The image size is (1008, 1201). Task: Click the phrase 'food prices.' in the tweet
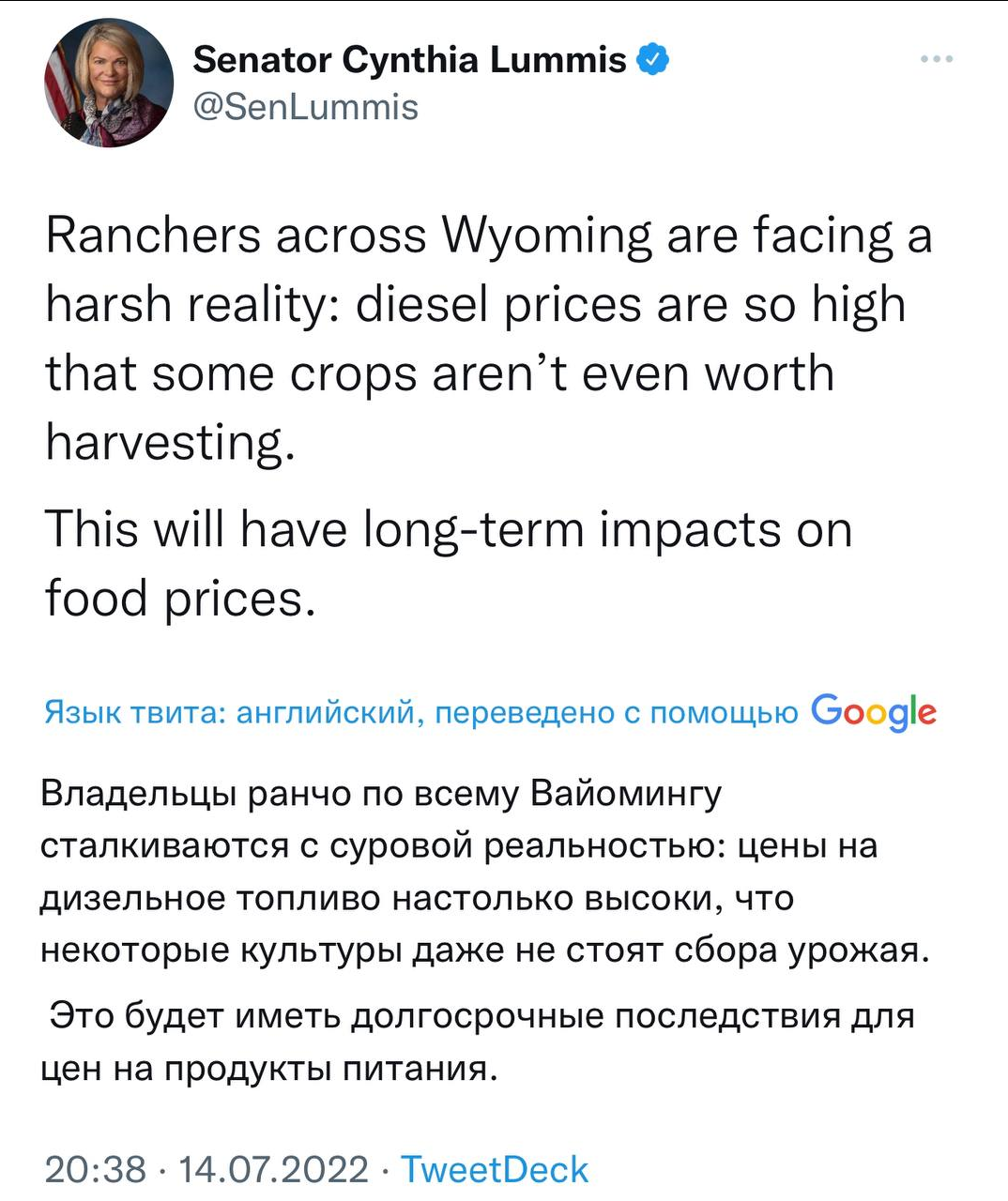coord(180,598)
